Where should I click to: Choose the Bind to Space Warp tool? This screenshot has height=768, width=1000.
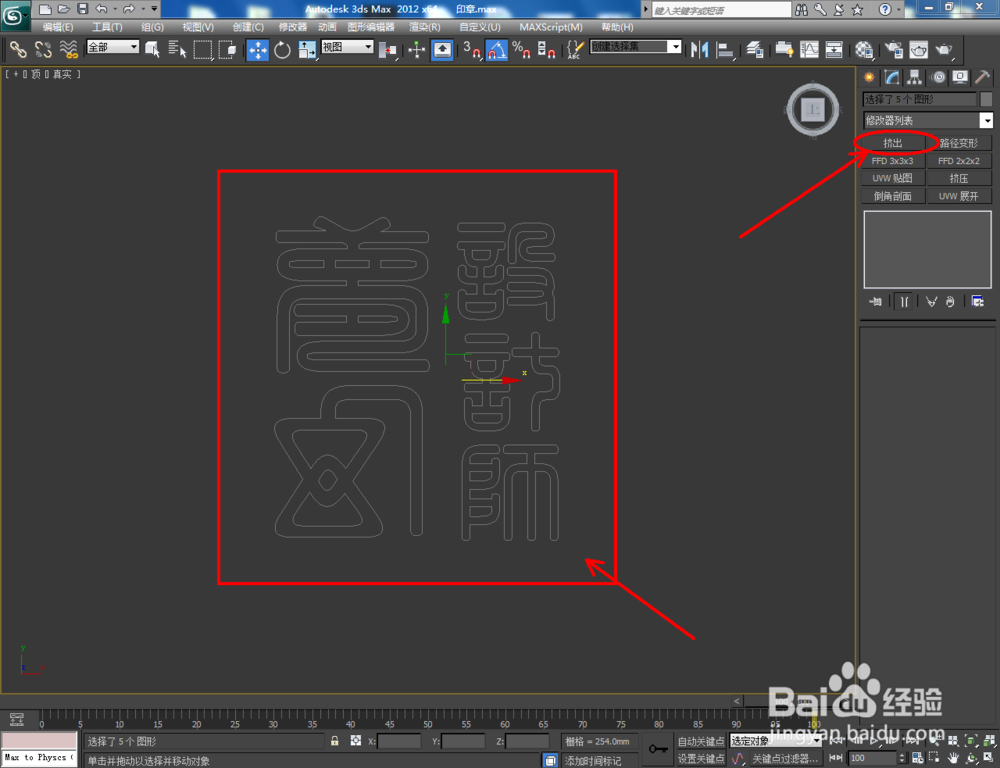pyautogui.click(x=69, y=49)
